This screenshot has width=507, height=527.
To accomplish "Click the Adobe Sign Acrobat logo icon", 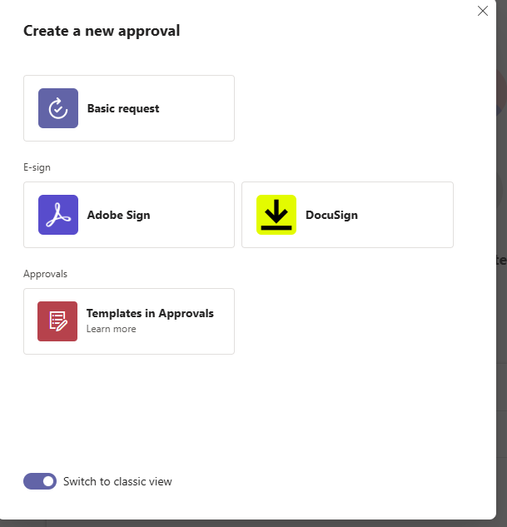I will [58, 215].
